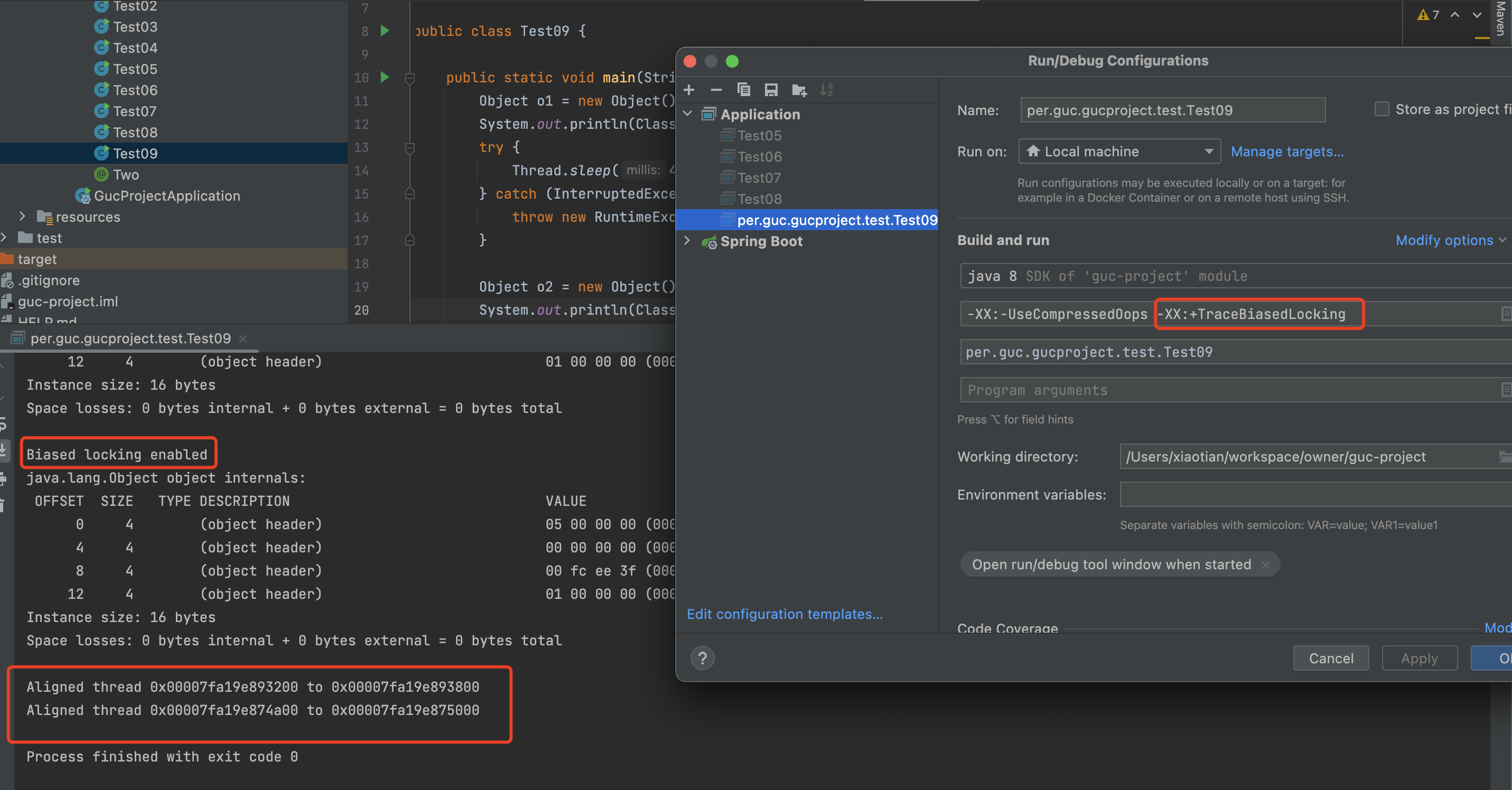This screenshot has height=790, width=1512.
Task: Select the per.guc.gucproject.test.Test09 run tab
Action: coord(130,338)
